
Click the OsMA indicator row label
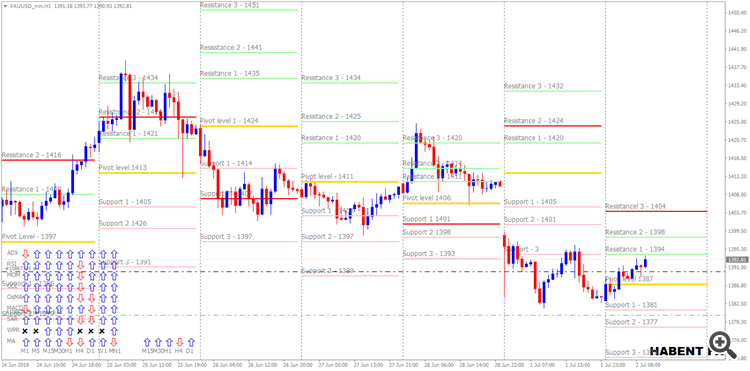click(14, 297)
